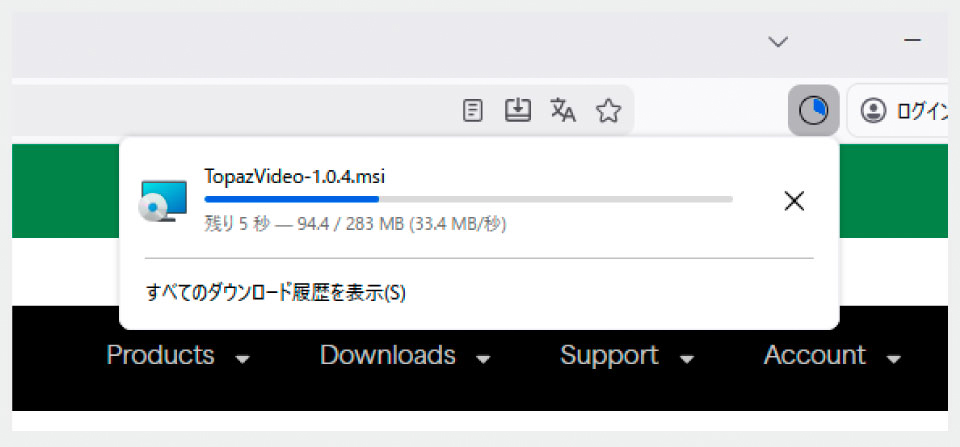Open the Products menu item
960x447 pixels.
[160, 355]
